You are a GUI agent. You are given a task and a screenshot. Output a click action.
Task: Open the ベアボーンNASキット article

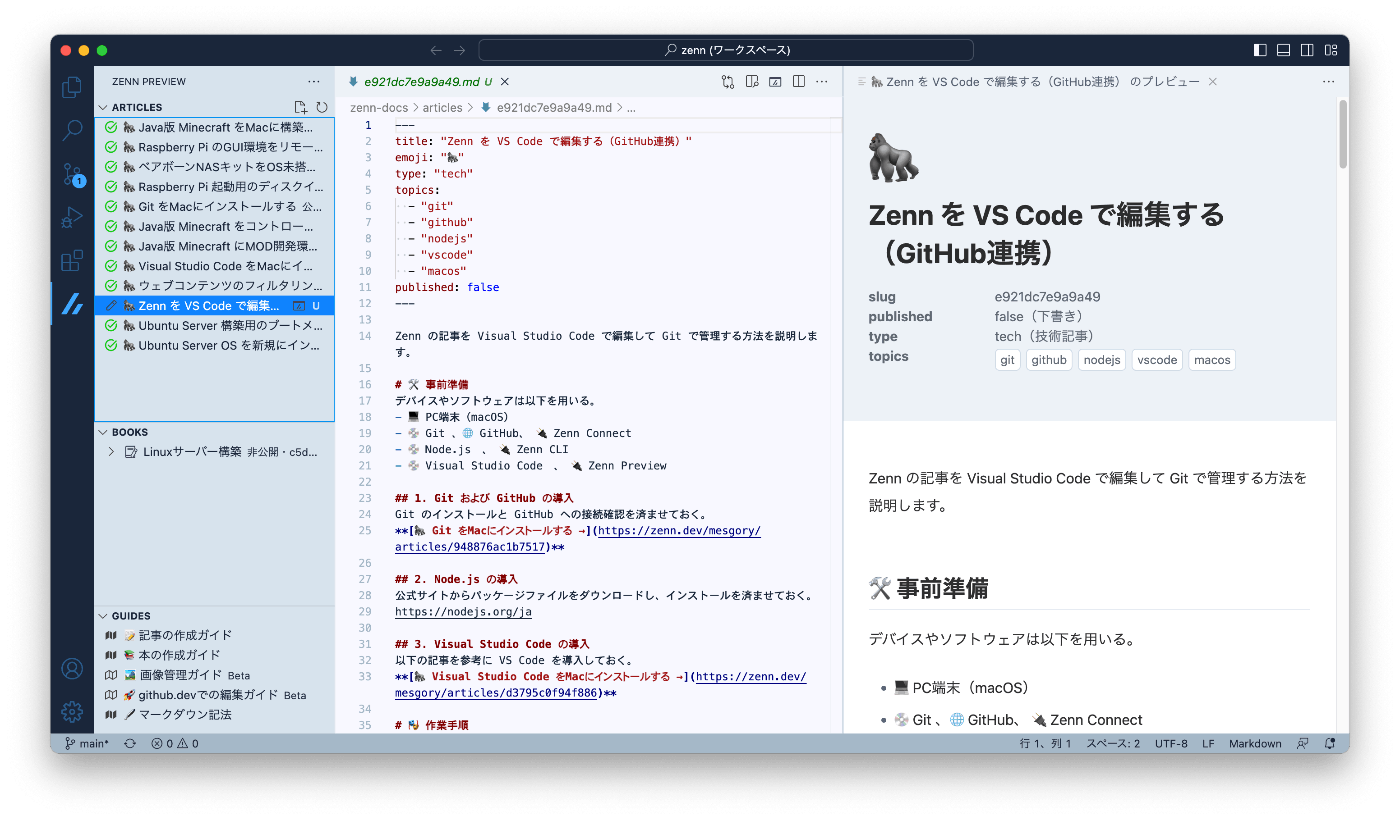tap(215, 167)
